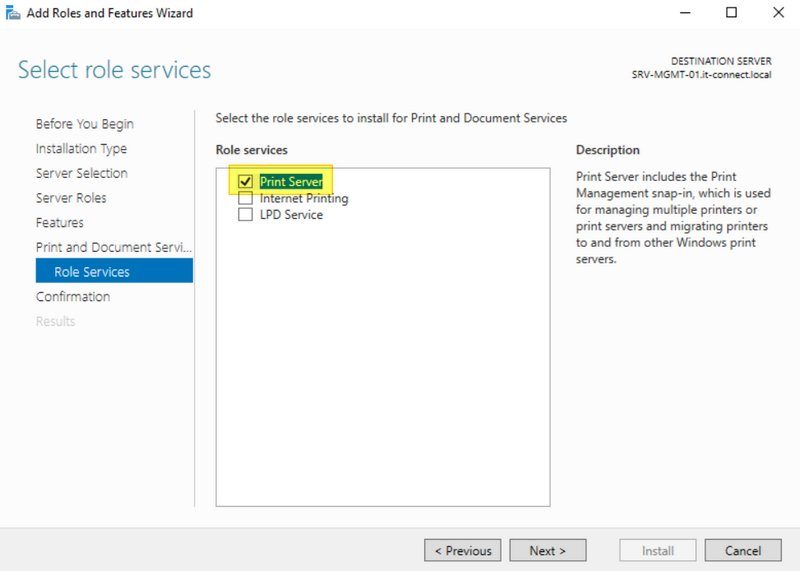This screenshot has height=571, width=800.
Task: Minimize the wizard window
Action: tap(684, 13)
